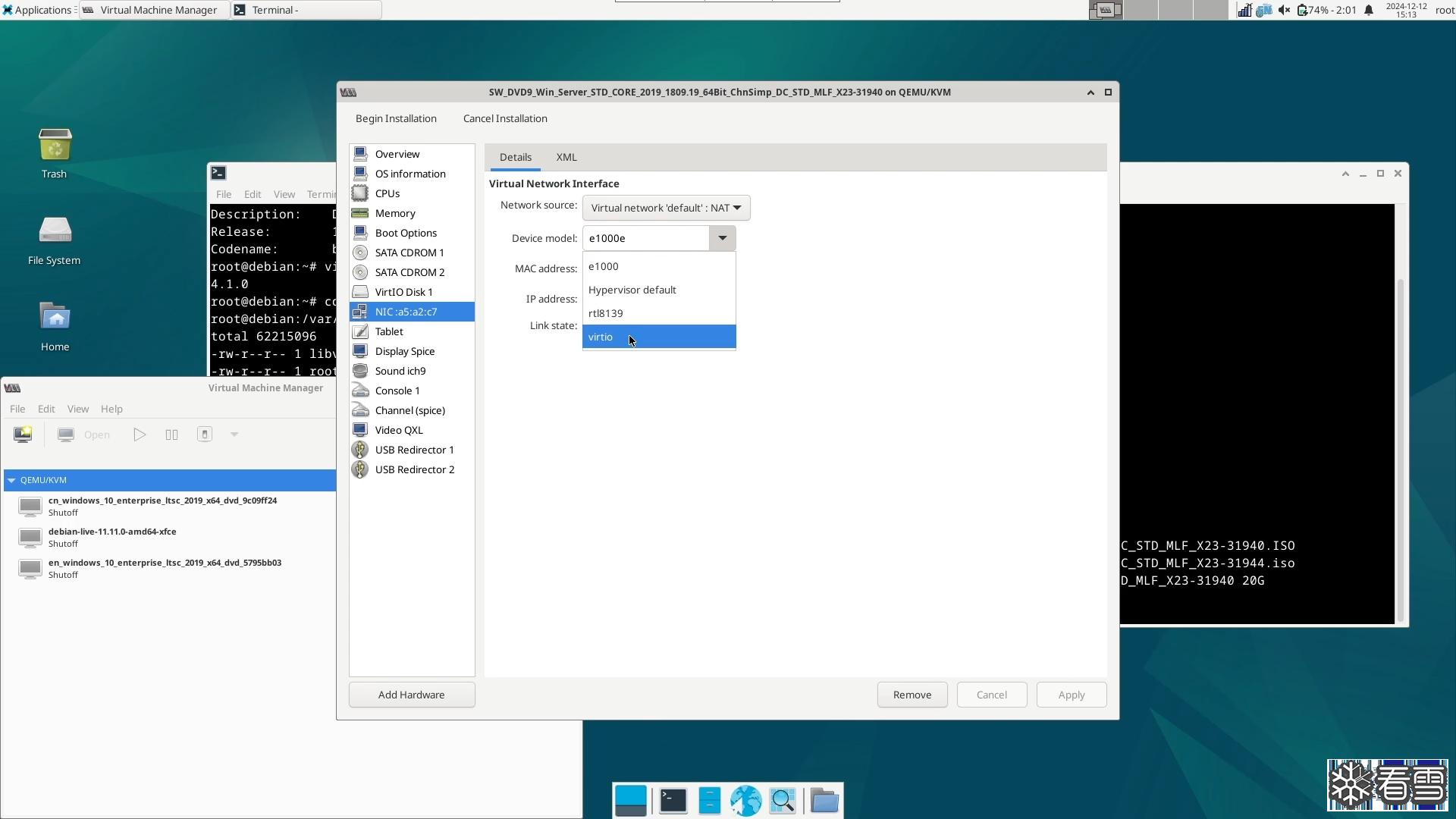
Task: Open Display Spice settings
Action: (x=404, y=351)
